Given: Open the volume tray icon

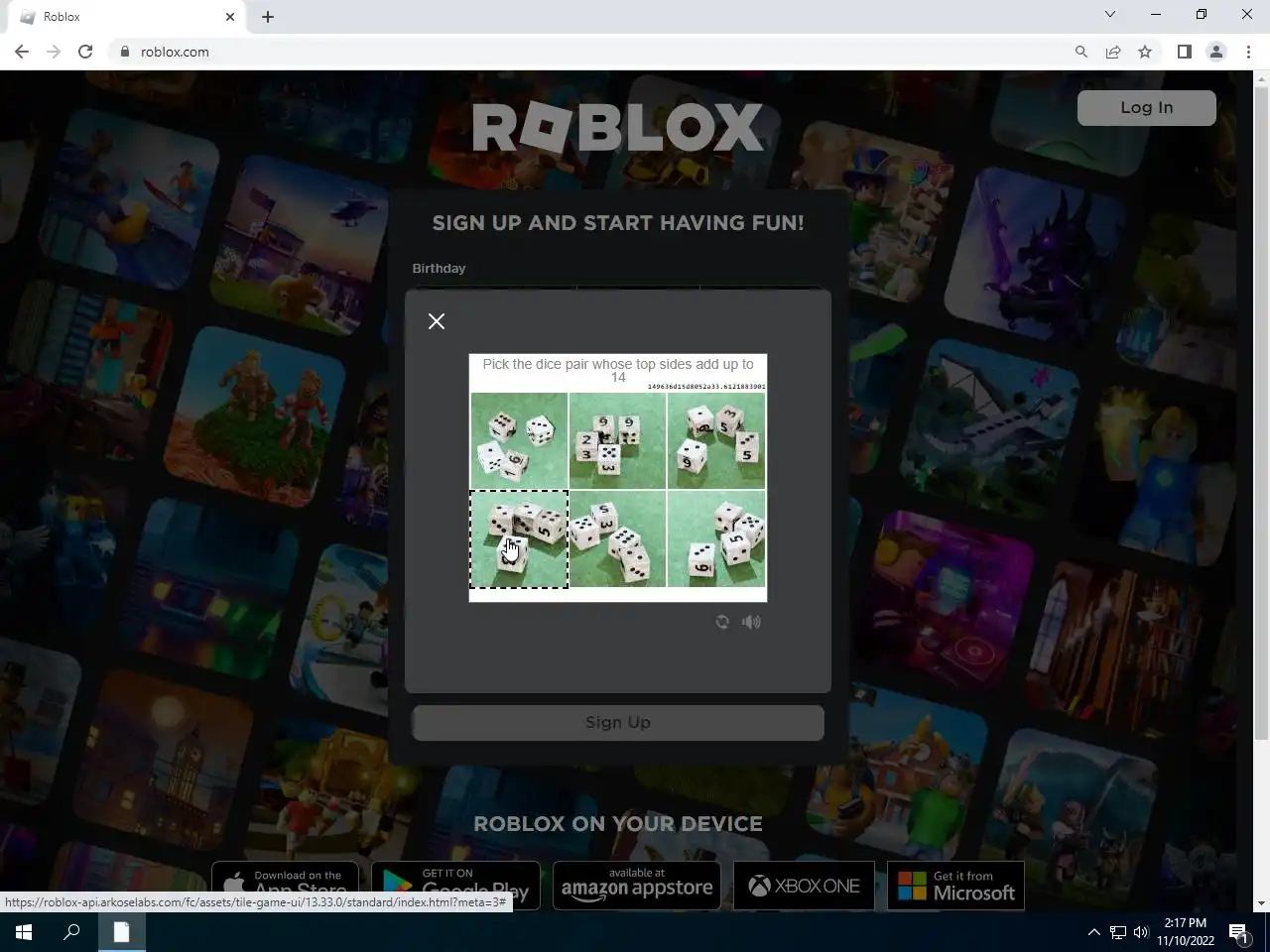Looking at the screenshot, I should click(1141, 932).
